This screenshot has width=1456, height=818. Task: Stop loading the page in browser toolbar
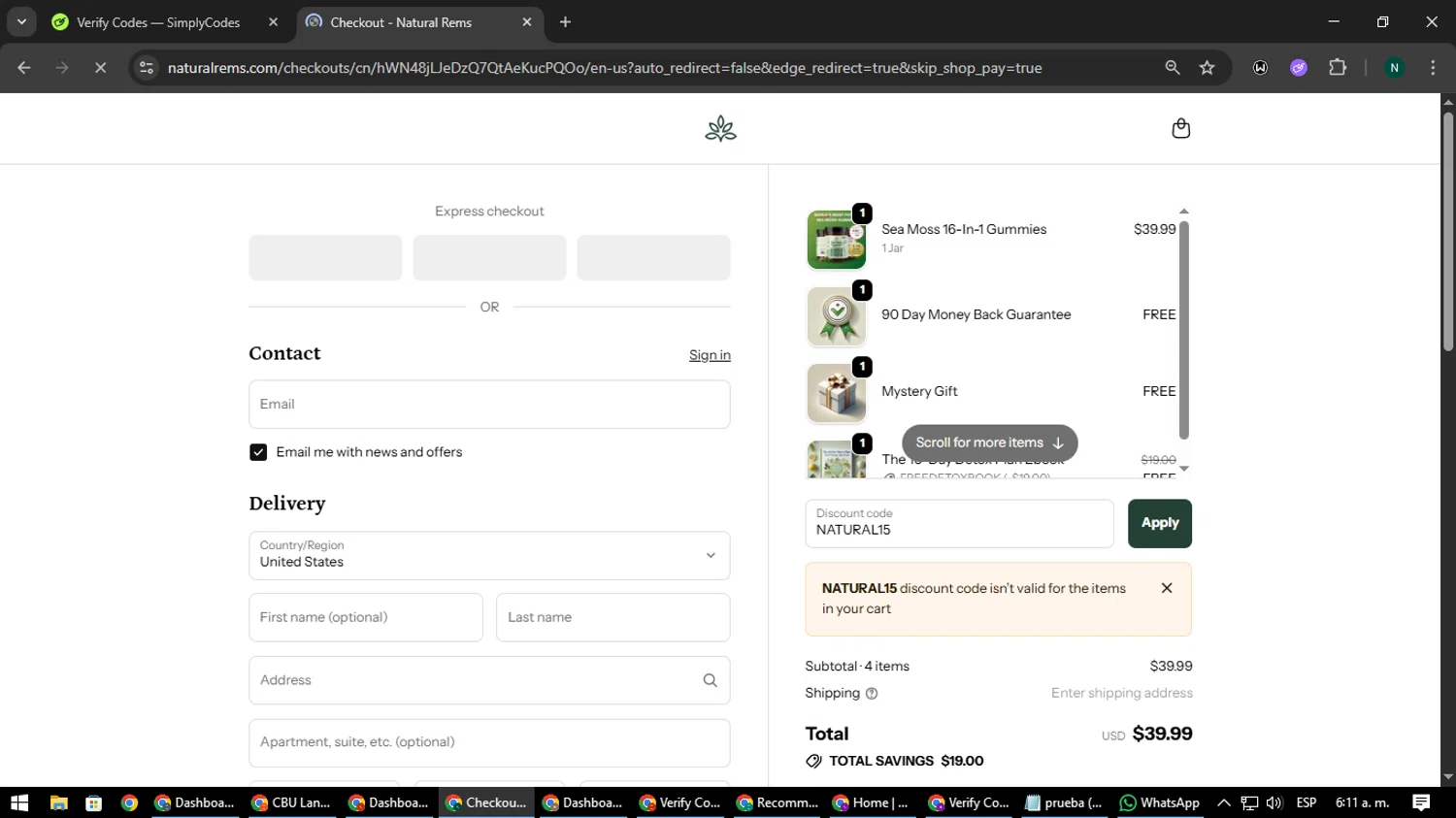coord(100,68)
